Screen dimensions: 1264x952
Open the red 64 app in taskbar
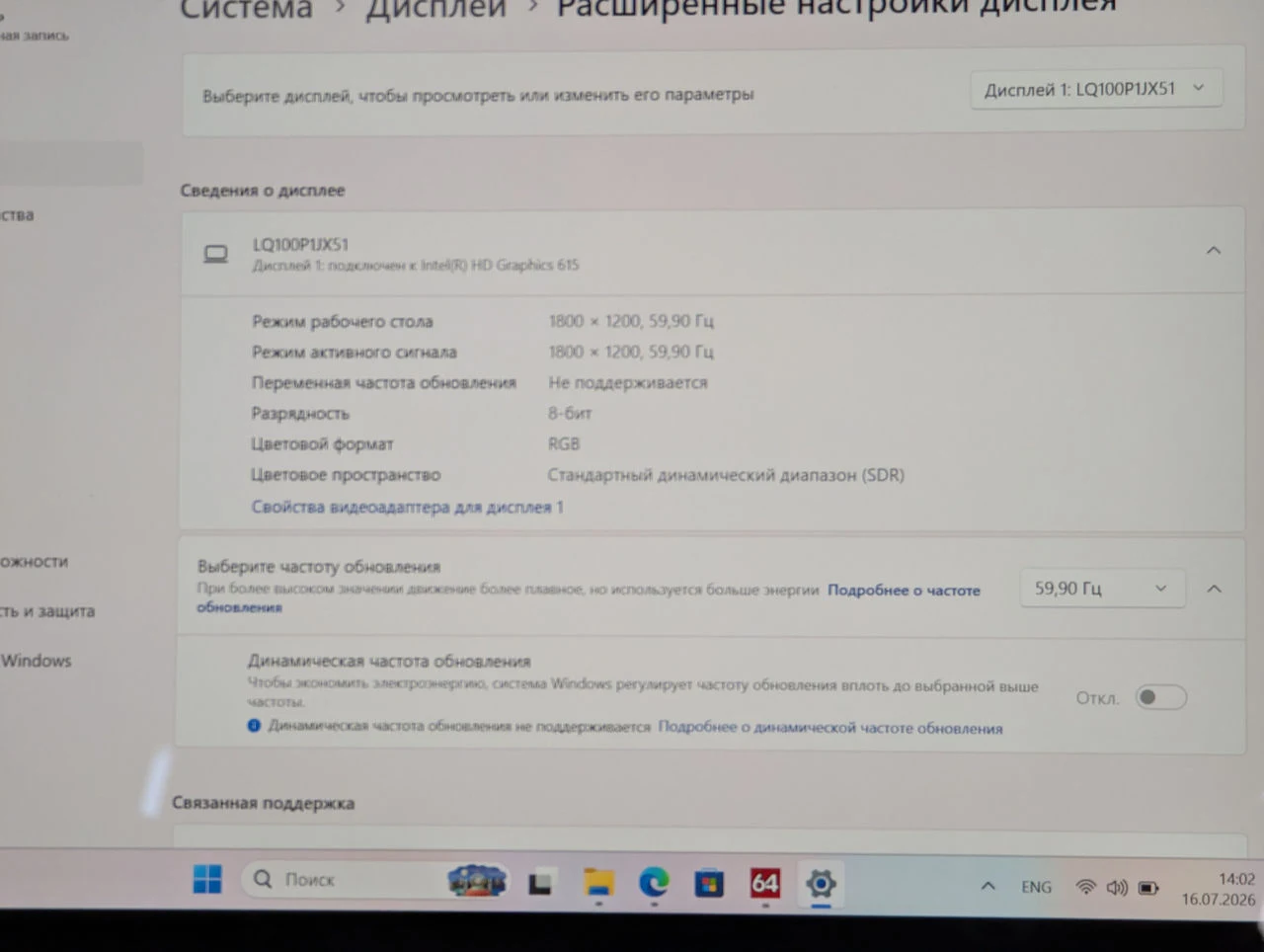point(765,882)
